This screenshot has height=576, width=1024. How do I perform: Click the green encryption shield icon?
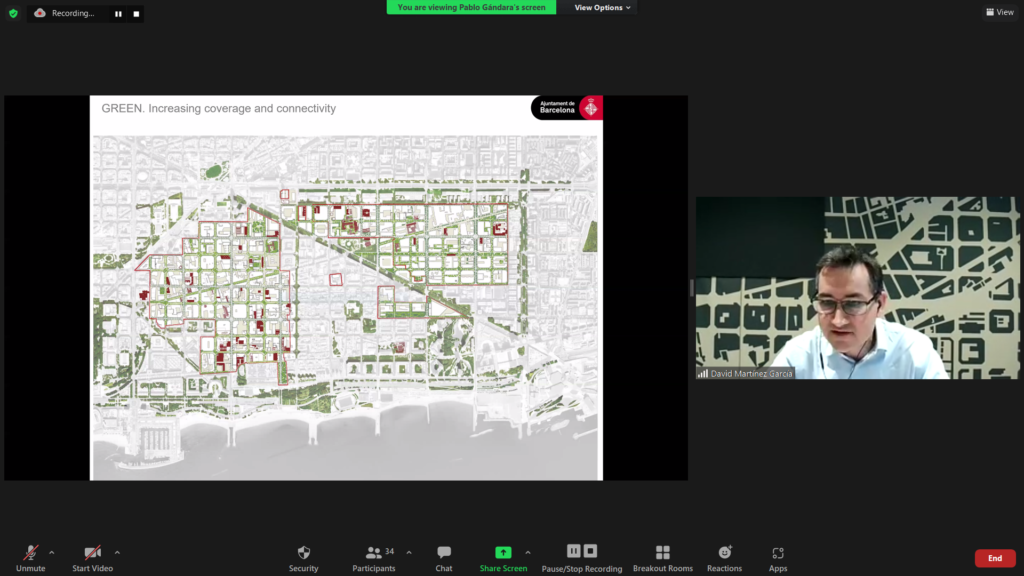click(13, 13)
